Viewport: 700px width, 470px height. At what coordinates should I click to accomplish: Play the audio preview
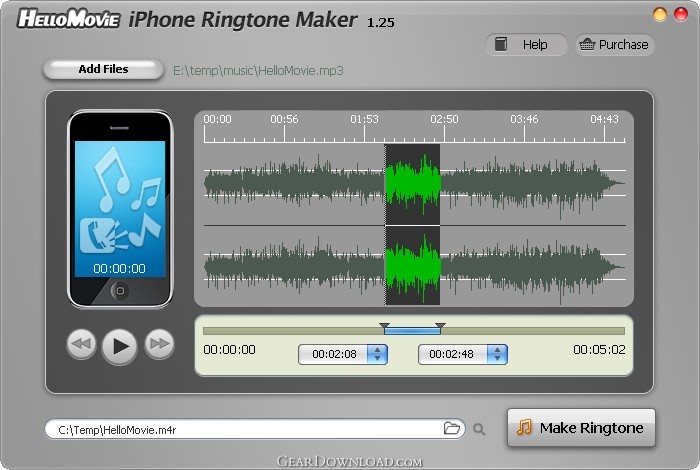(x=119, y=346)
